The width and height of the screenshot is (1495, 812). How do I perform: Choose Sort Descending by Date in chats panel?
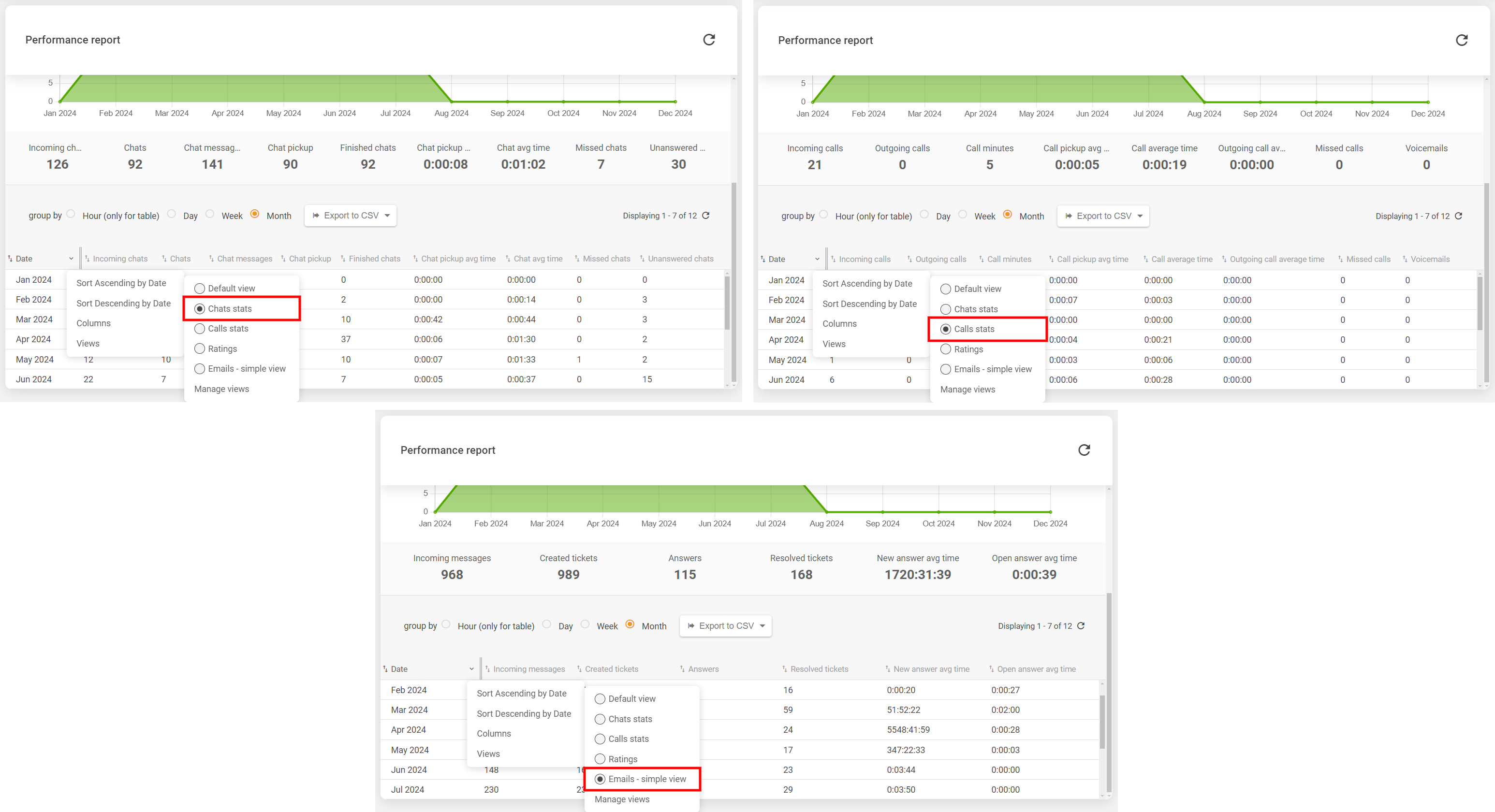coord(123,304)
